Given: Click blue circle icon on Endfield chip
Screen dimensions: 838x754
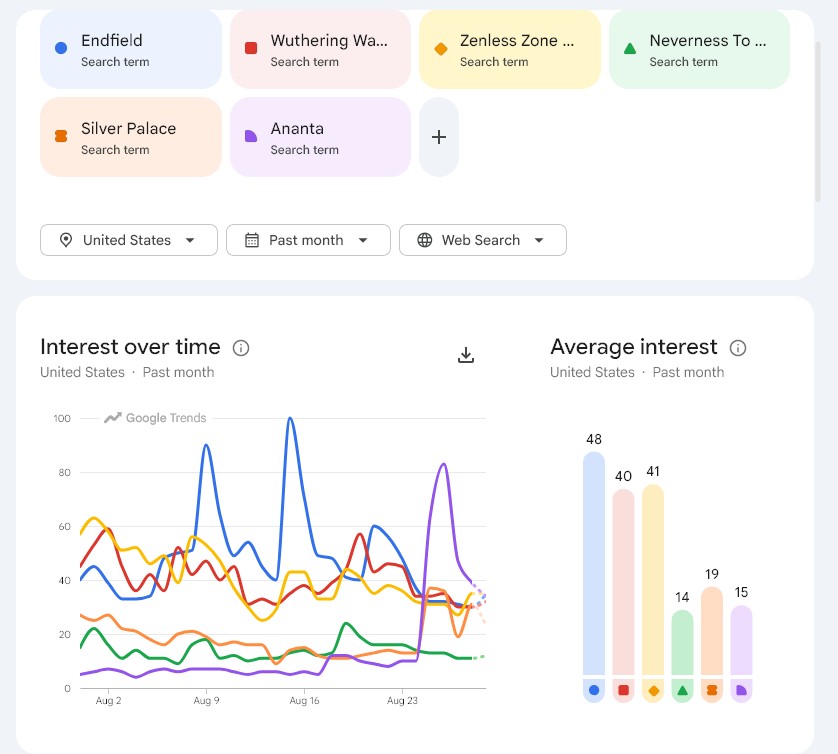Looking at the screenshot, I should pos(61,48).
